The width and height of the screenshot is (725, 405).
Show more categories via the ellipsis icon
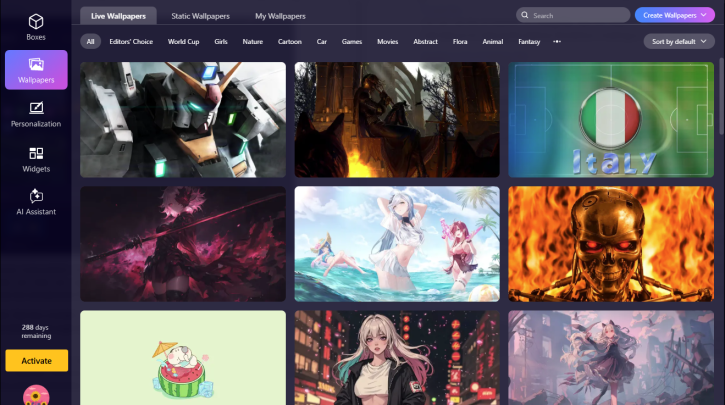coord(557,42)
